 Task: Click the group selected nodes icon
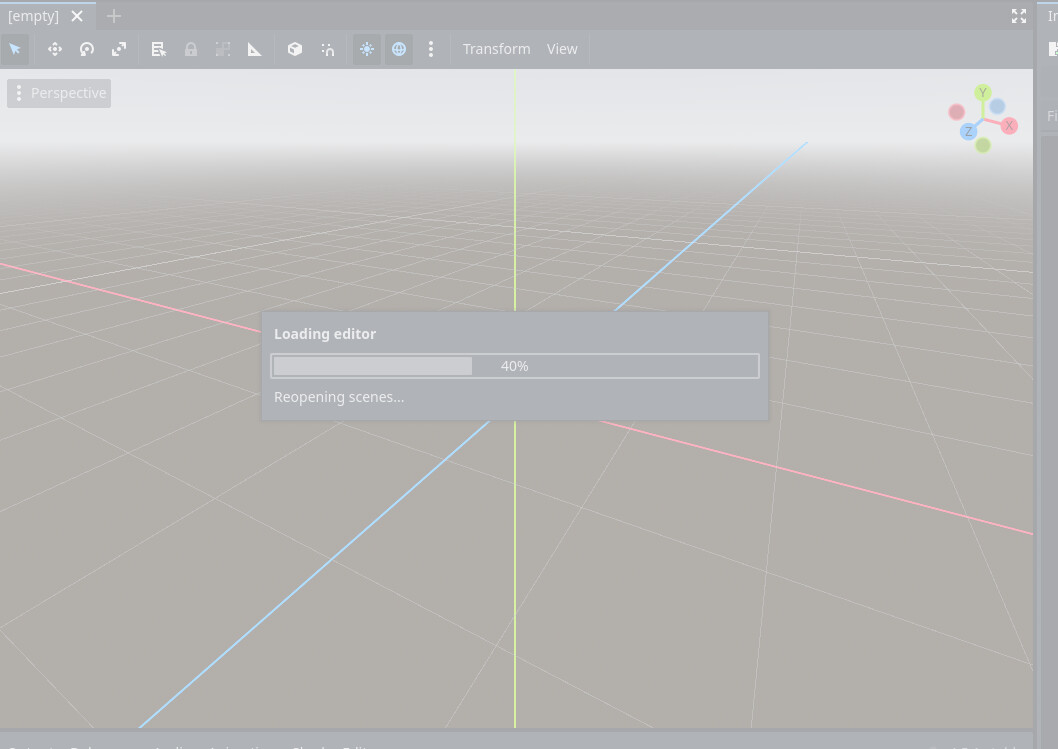point(223,49)
